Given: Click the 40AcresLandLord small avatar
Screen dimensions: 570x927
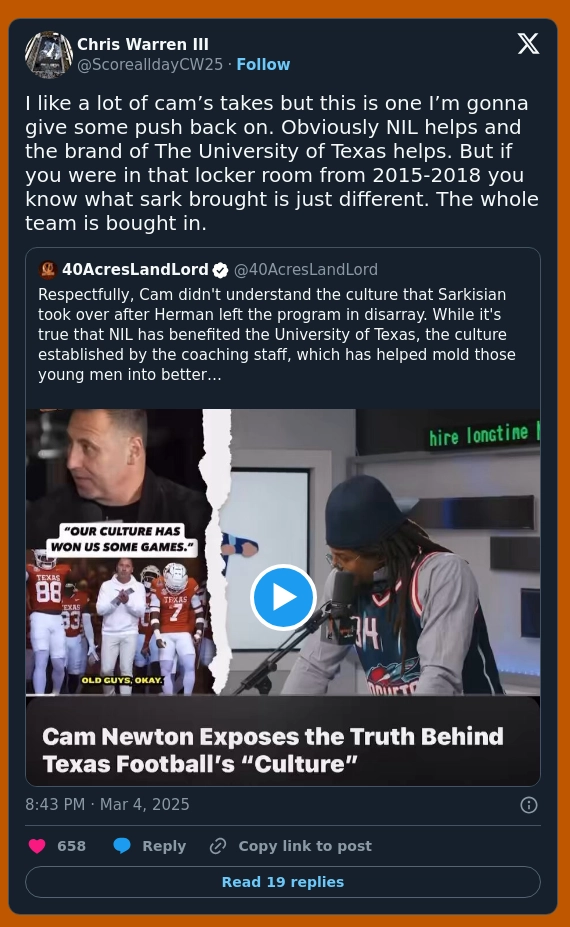Looking at the screenshot, I should pyautogui.click(x=47, y=270).
